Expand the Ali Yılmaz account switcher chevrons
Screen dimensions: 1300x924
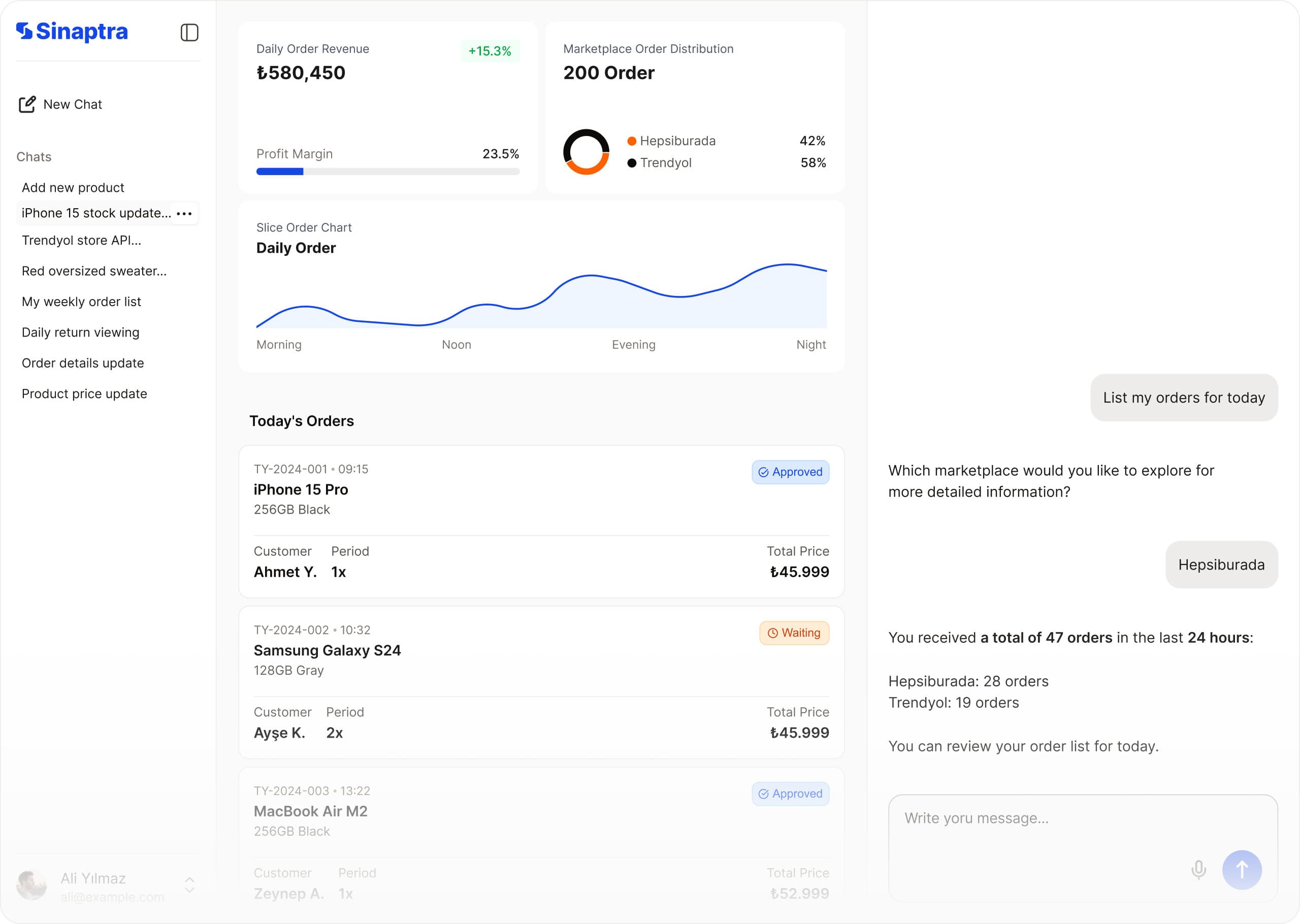pos(189,885)
